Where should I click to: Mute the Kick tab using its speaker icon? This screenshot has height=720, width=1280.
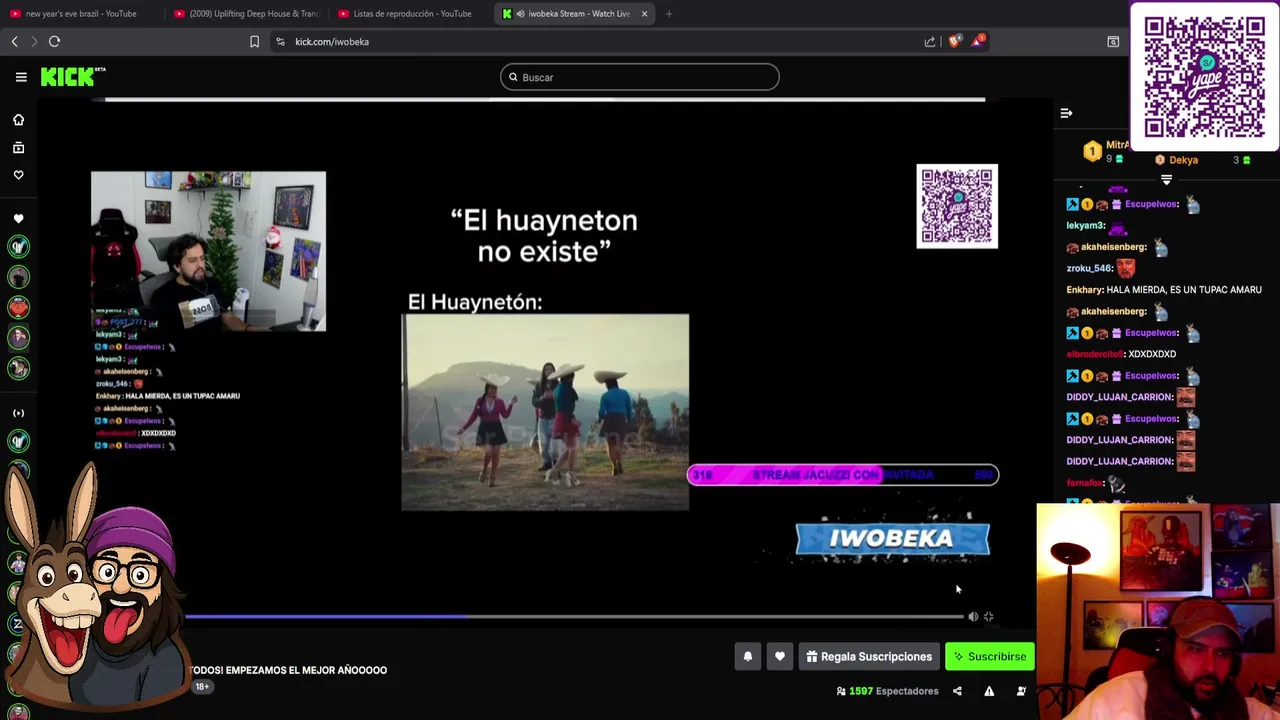click(520, 14)
